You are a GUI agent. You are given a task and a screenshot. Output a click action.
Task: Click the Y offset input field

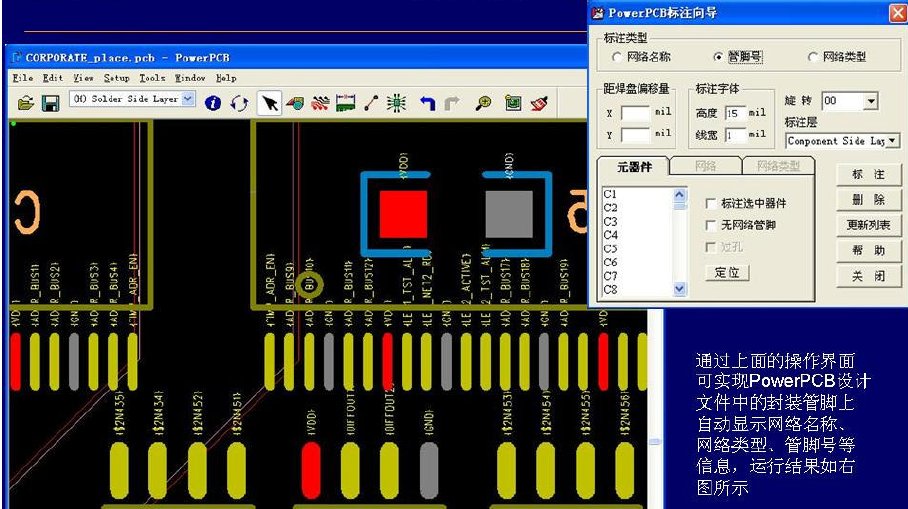coord(635,135)
